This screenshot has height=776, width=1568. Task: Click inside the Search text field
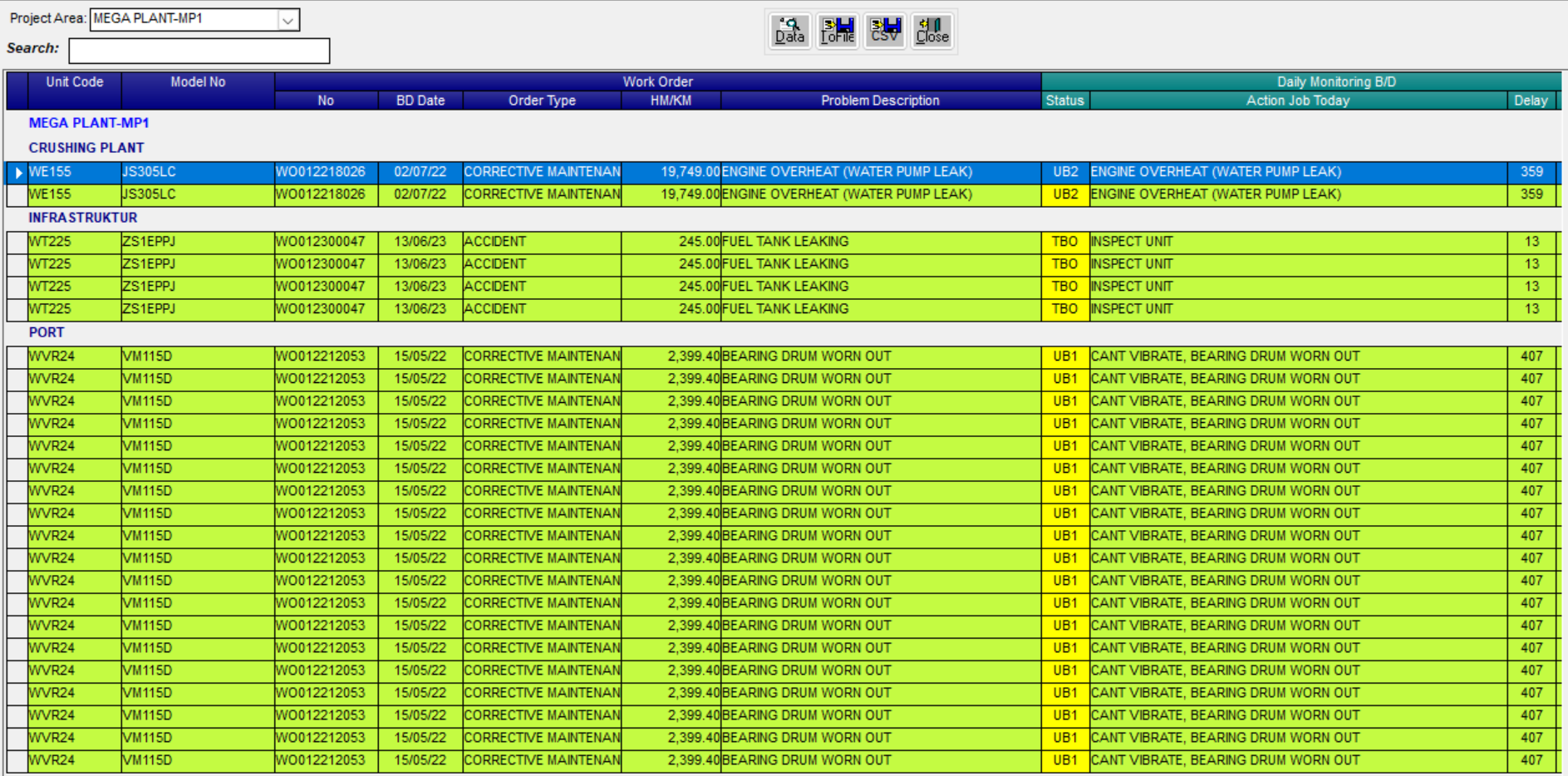click(x=199, y=51)
